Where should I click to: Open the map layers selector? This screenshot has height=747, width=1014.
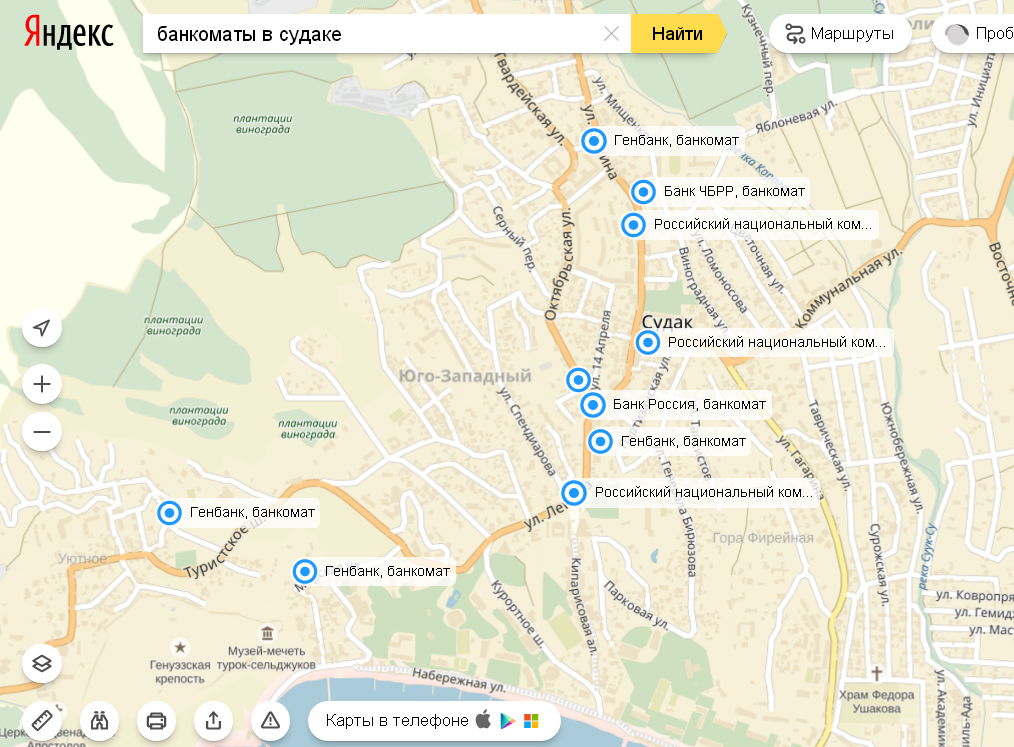tap(42, 664)
